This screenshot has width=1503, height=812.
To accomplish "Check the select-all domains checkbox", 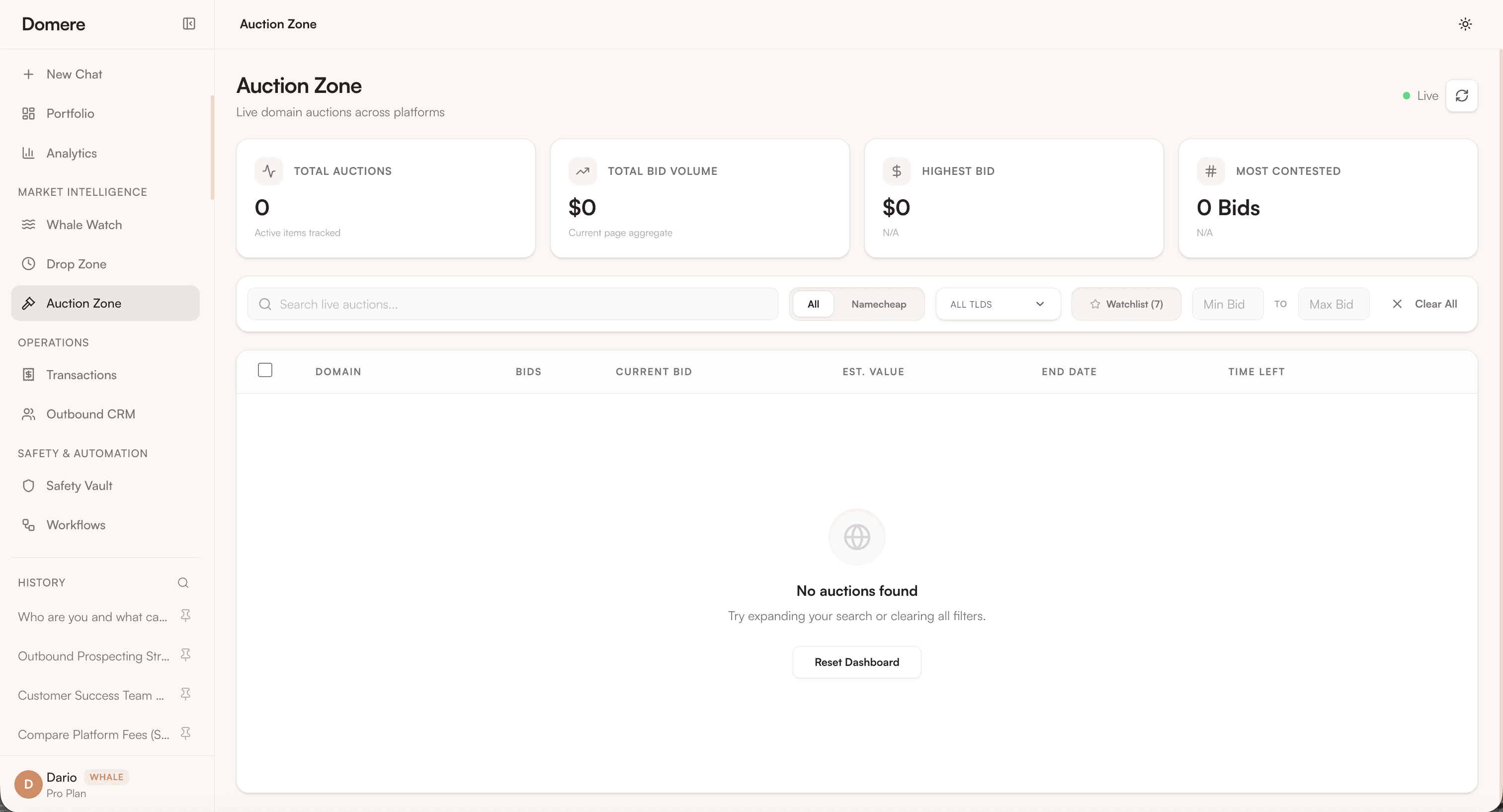I will coord(265,370).
